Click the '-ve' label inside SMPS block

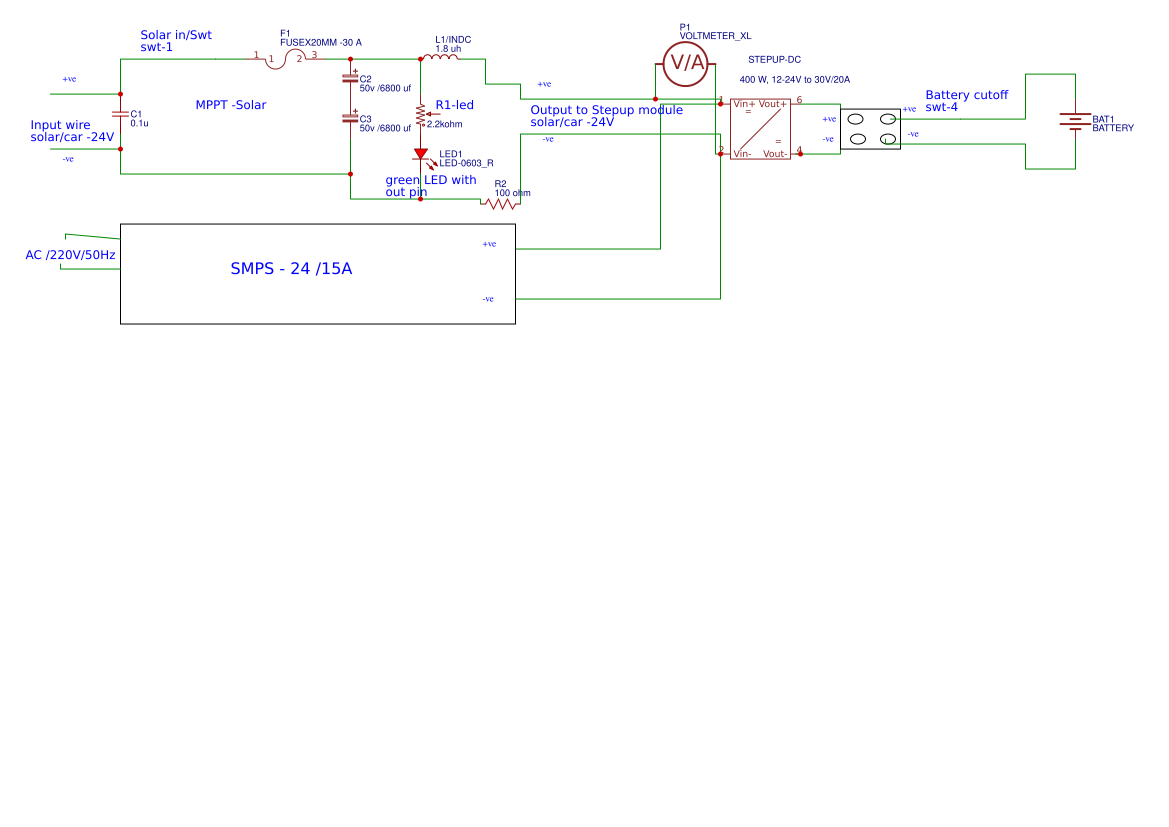pyautogui.click(x=488, y=299)
